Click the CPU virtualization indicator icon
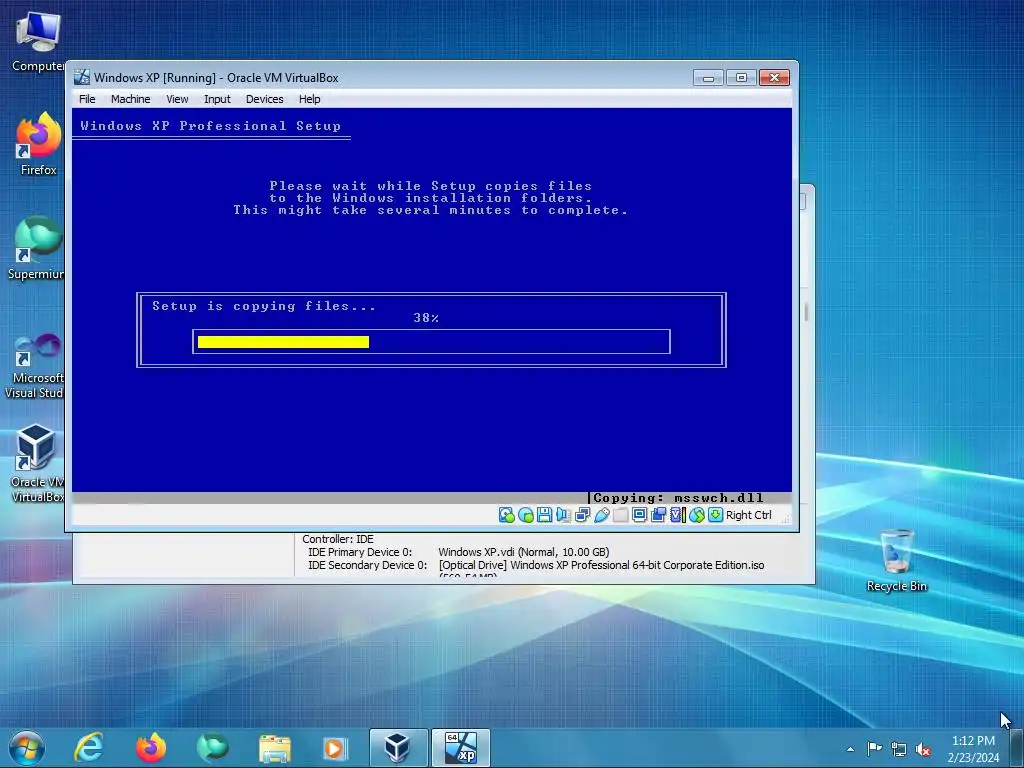Screen dimensions: 1024x768 tap(677, 515)
